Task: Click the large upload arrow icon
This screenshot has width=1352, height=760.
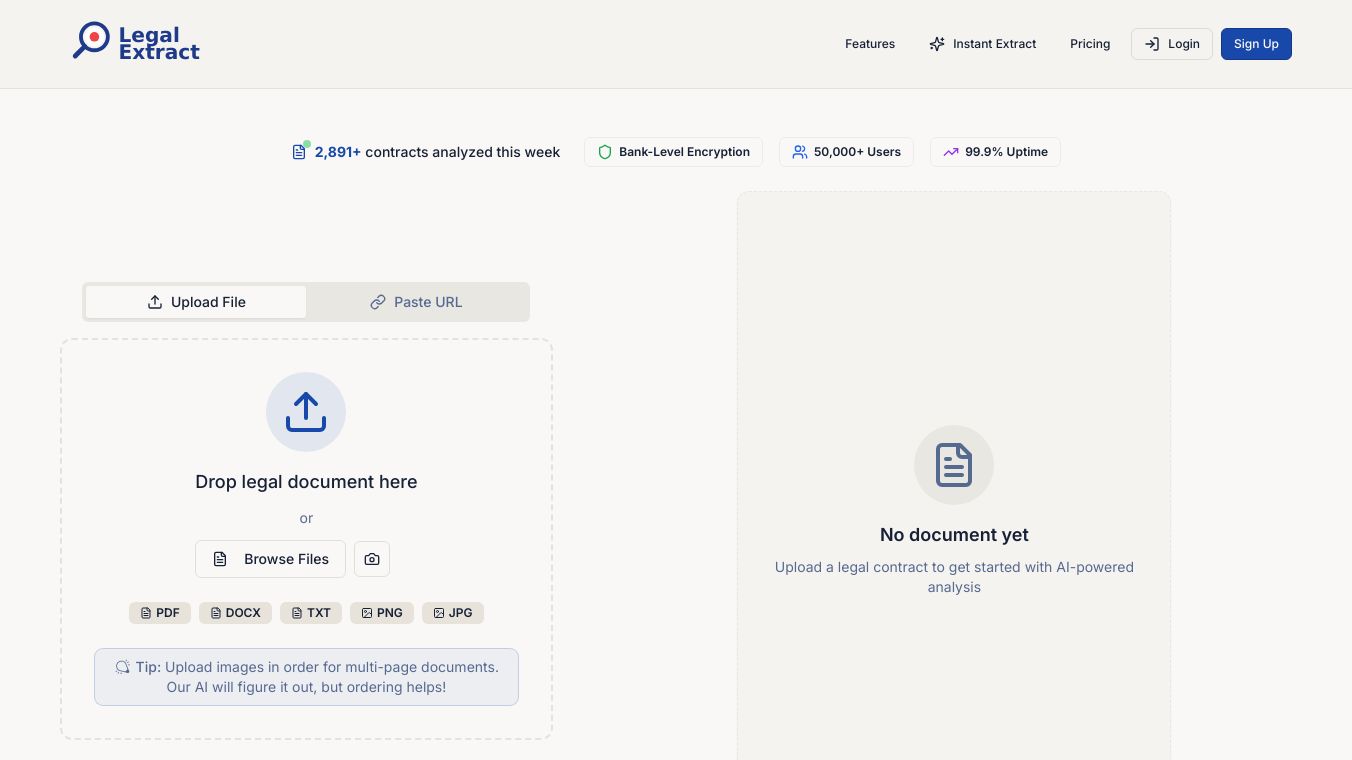Action: tap(306, 412)
